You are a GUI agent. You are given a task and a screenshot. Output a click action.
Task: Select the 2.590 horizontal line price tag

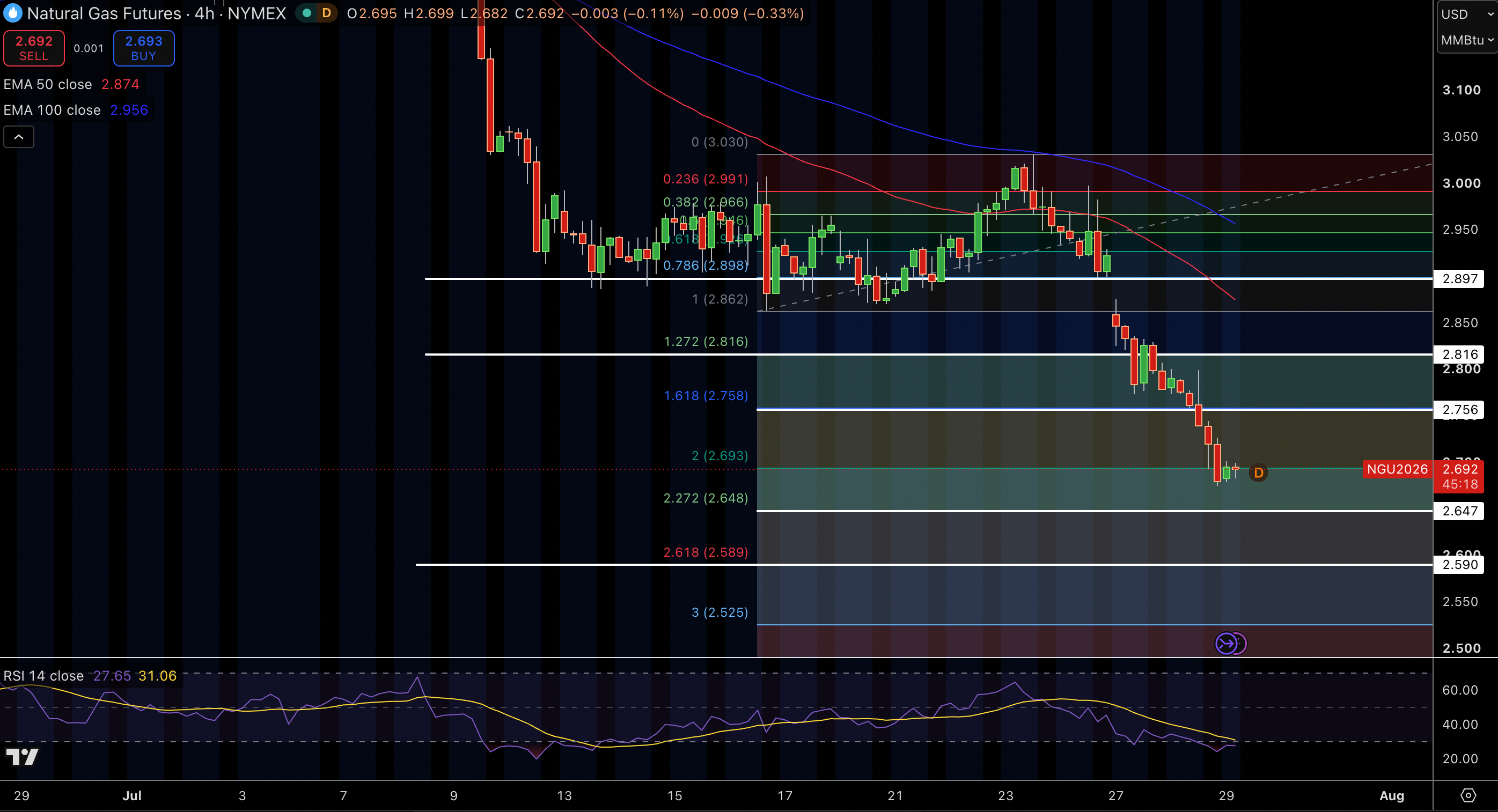tap(1459, 564)
